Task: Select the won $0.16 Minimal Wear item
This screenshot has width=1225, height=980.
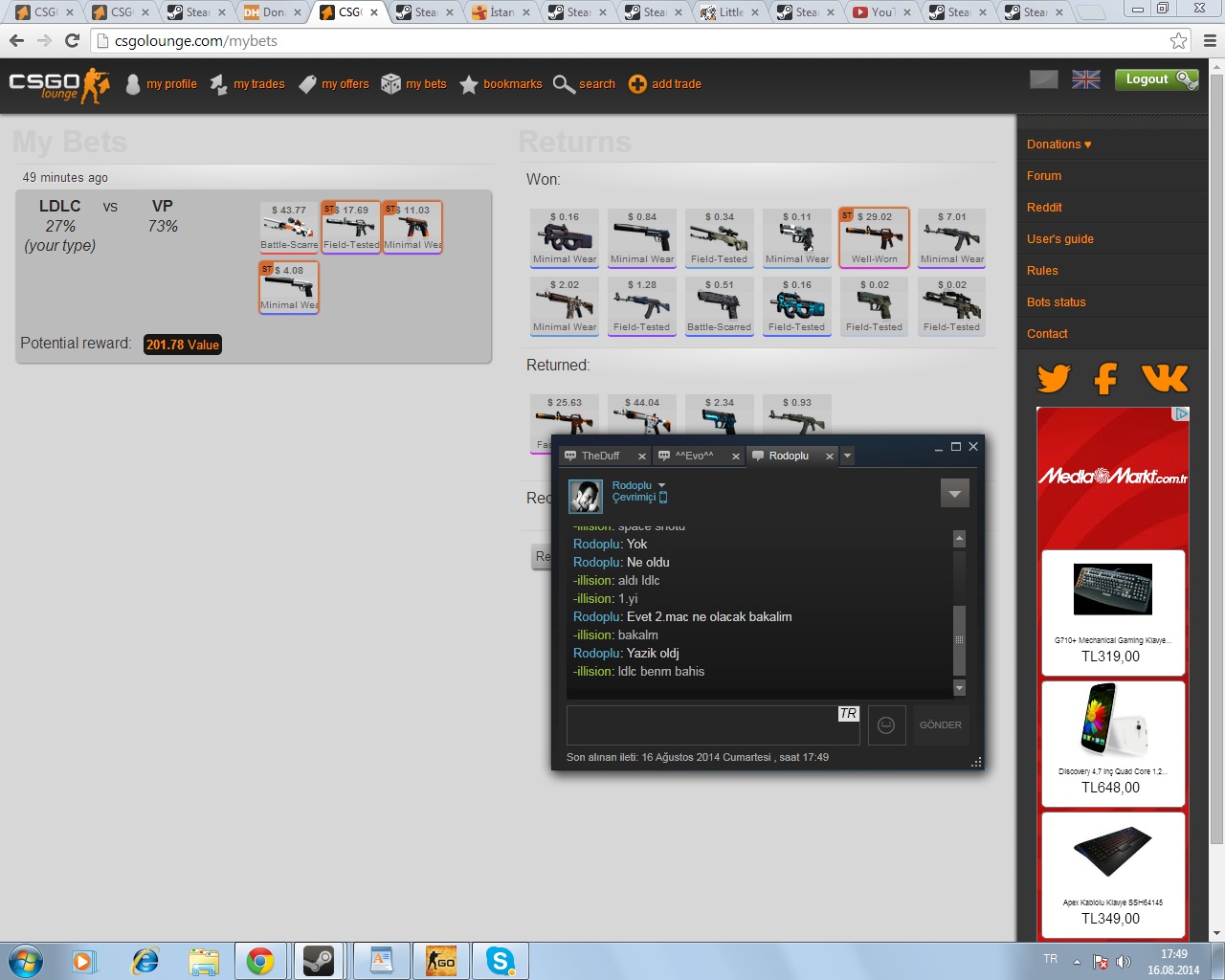Action: pos(565,237)
